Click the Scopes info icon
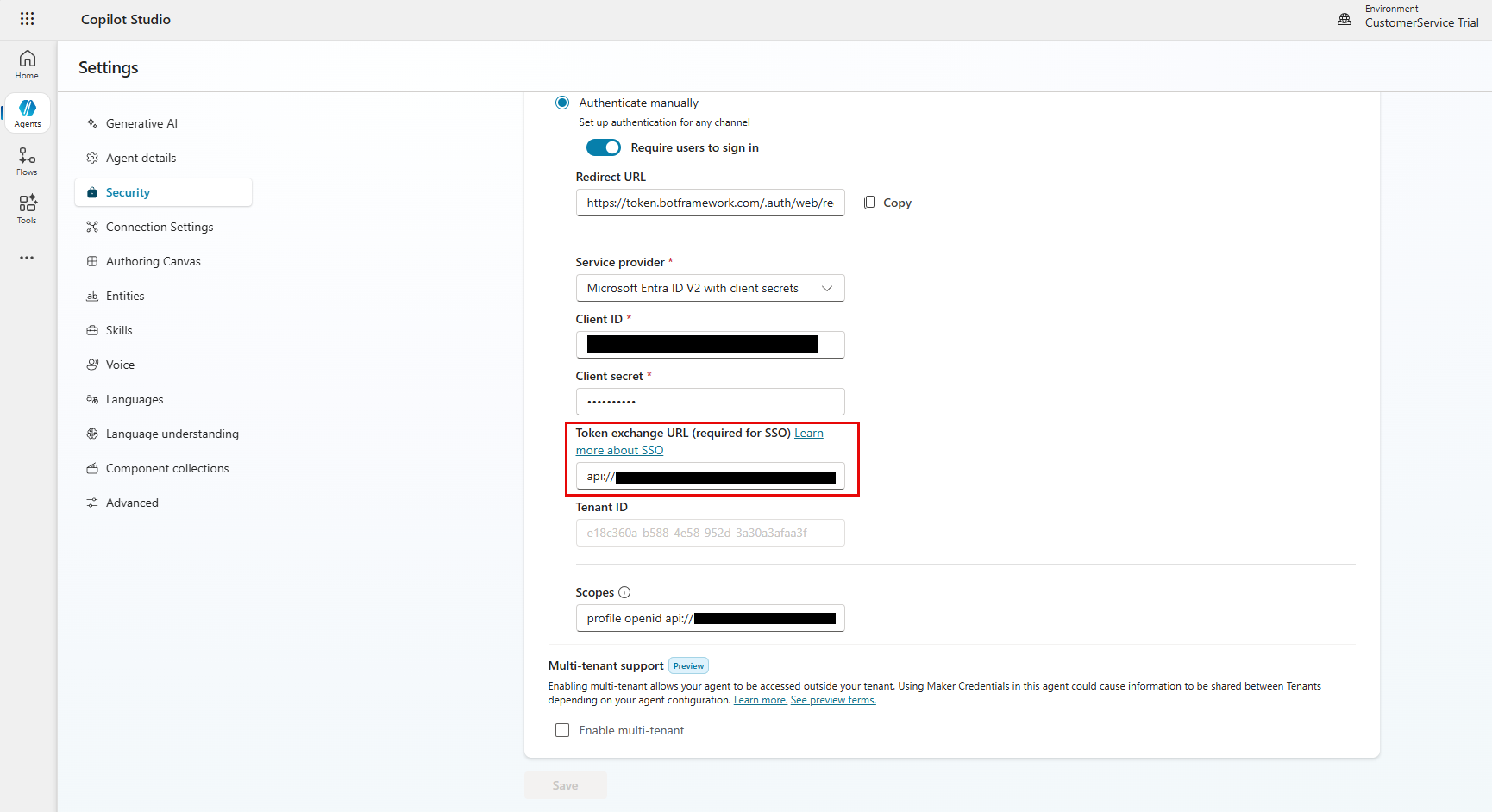The height and width of the screenshot is (812, 1492). point(624,592)
